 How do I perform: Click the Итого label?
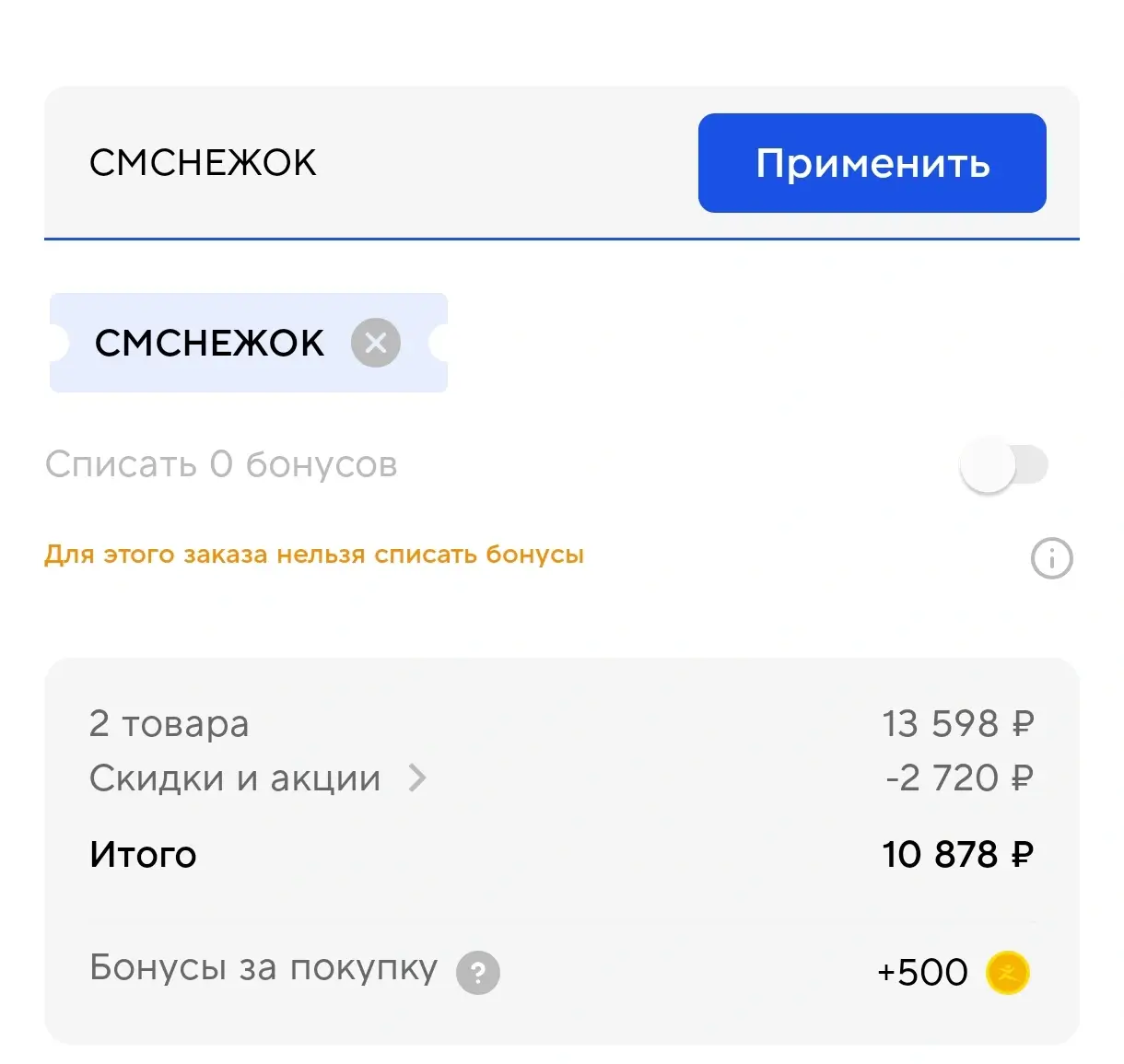pyautogui.click(x=143, y=855)
